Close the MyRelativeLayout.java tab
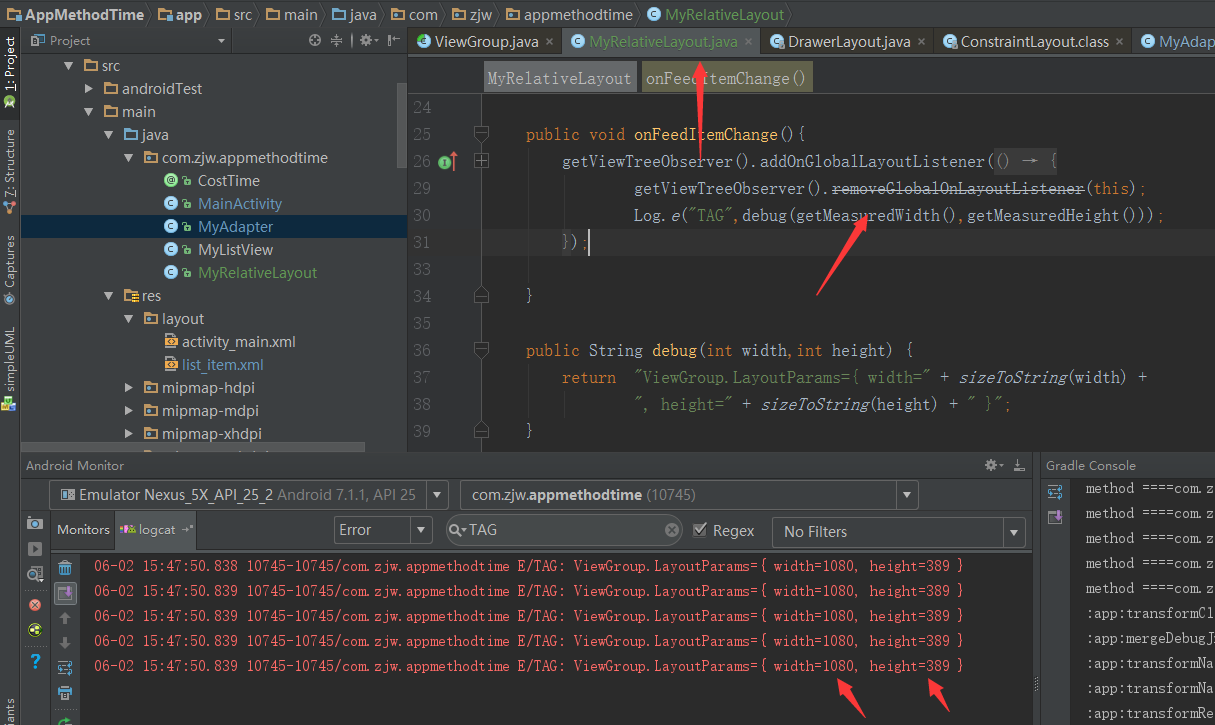The height and width of the screenshot is (725, 1215). tap(748, 42)
